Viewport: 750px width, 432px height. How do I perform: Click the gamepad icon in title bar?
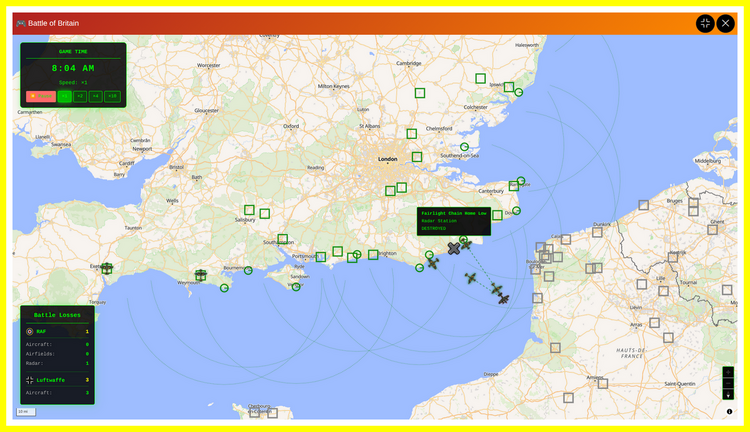pos(21,23)
